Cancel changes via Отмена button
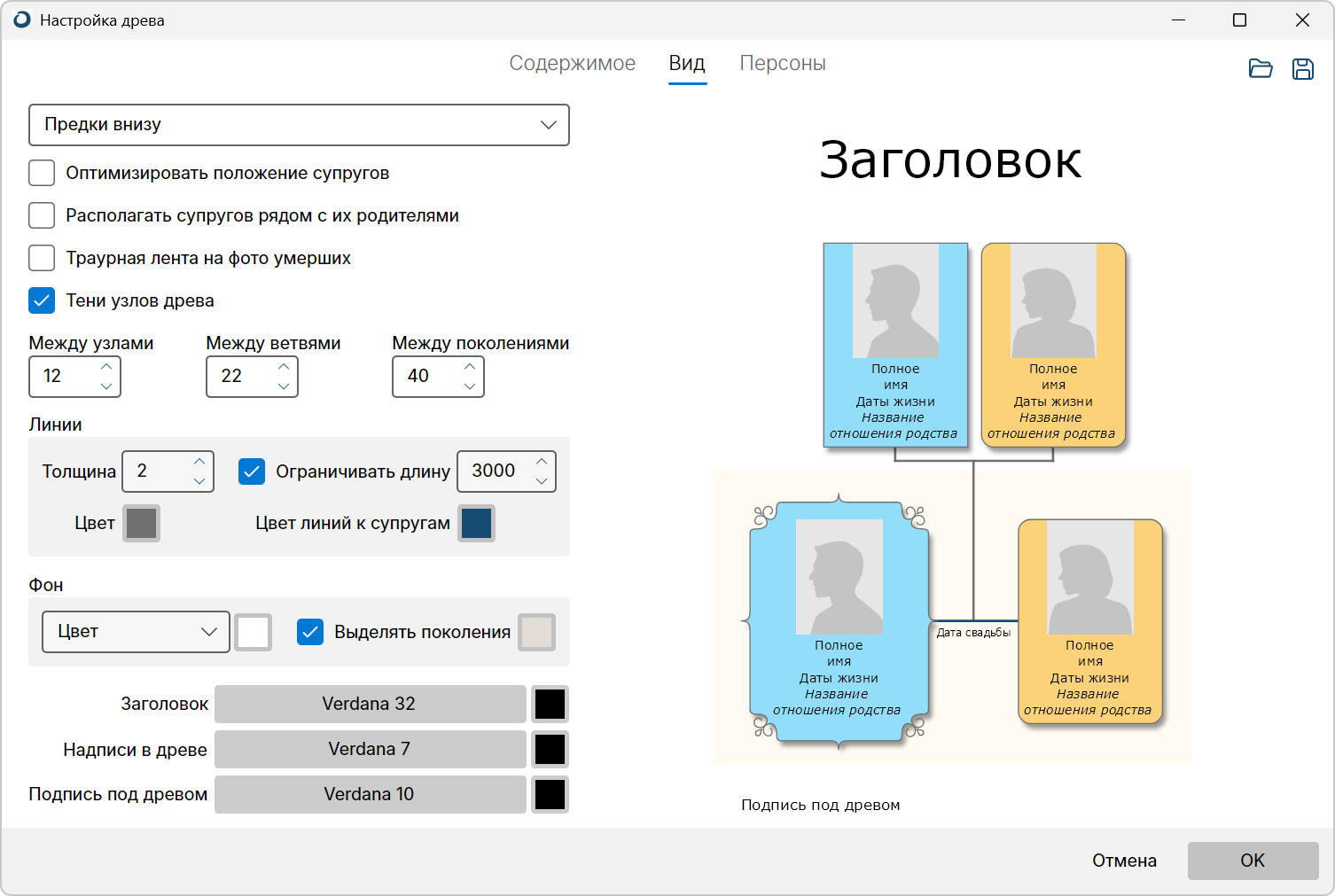The width and height of the screenshot is (1335, 896). [1123, 860]
